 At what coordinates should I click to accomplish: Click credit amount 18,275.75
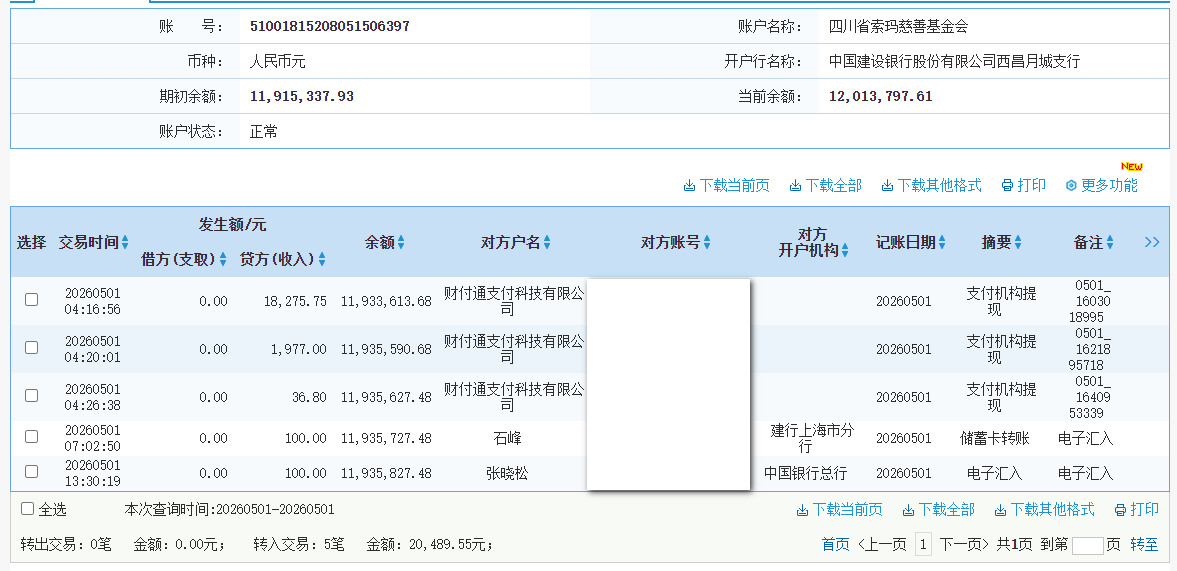tap(295, 301)
